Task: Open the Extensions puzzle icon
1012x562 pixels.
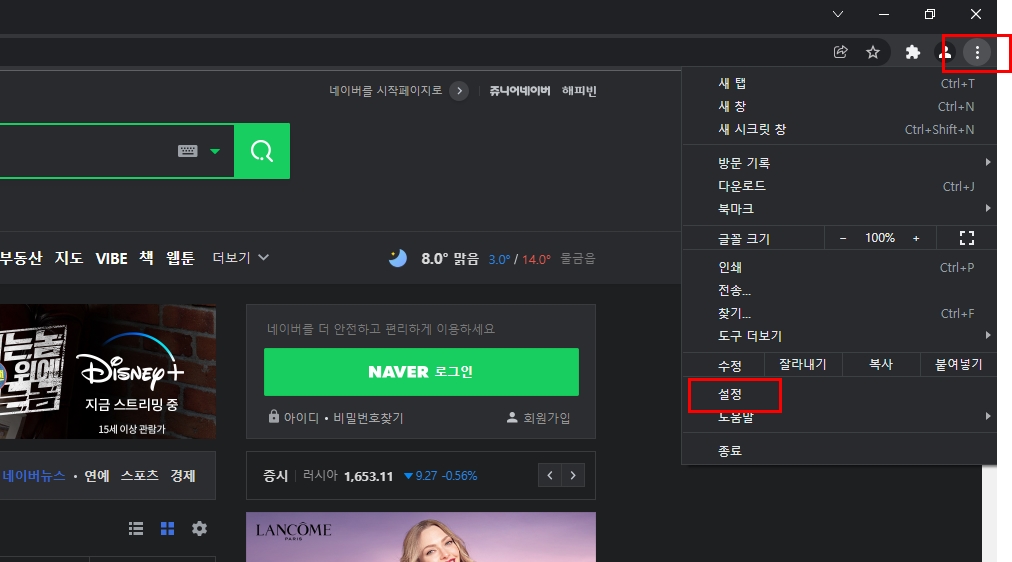Action: [912, 52]
